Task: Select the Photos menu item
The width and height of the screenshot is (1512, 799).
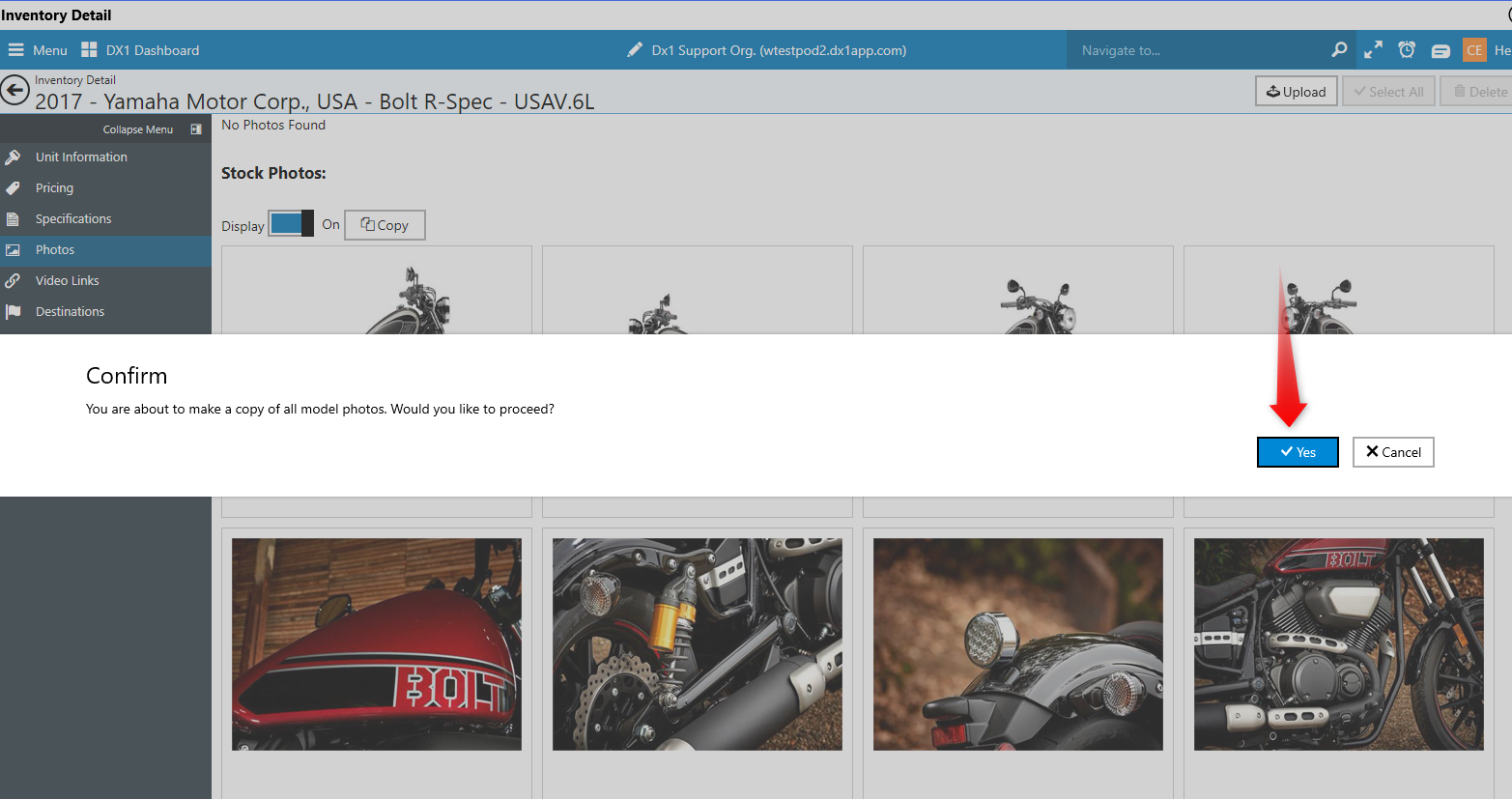Action: (105, 249)
